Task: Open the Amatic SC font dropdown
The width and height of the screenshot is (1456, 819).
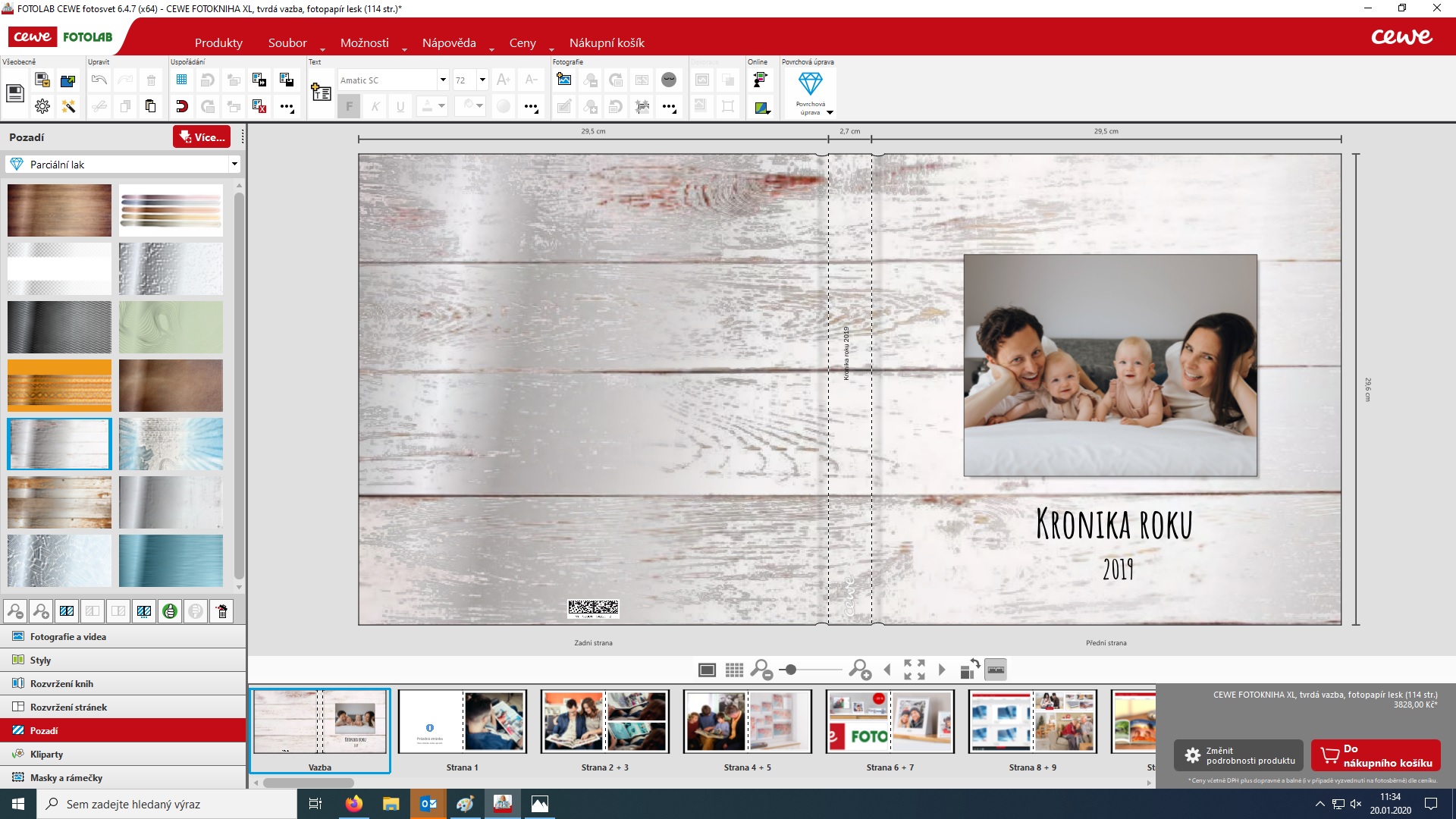Action: click(442, 80)
